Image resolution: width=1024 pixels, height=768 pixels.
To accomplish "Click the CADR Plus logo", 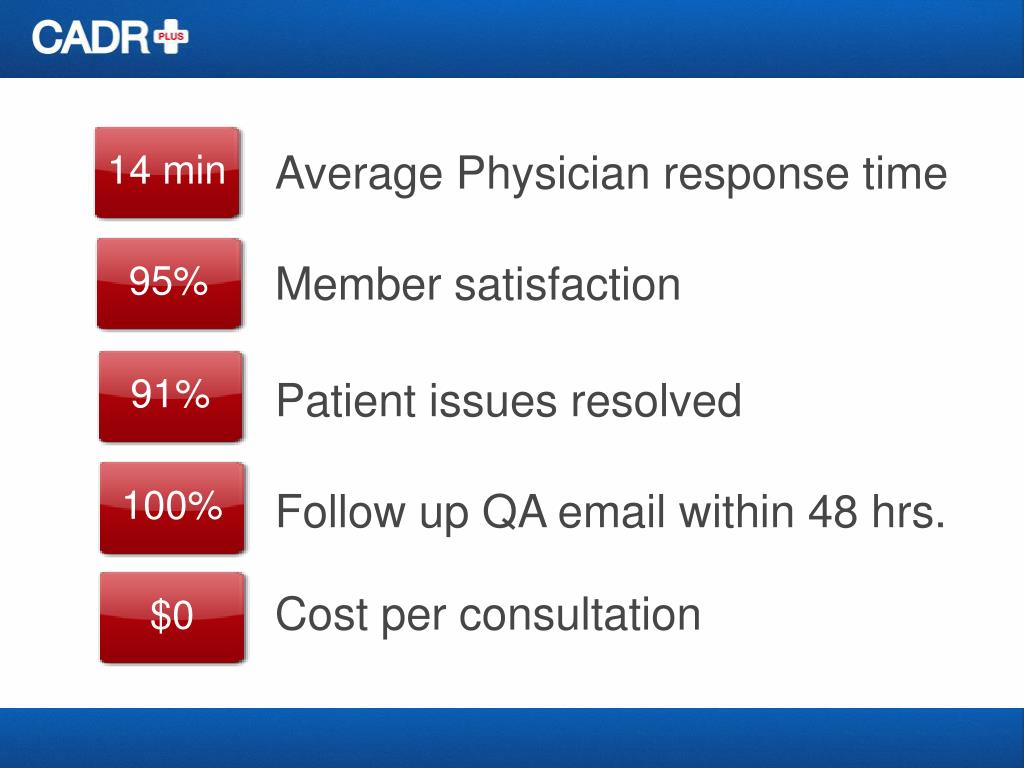I will click(x=110, y=37).
